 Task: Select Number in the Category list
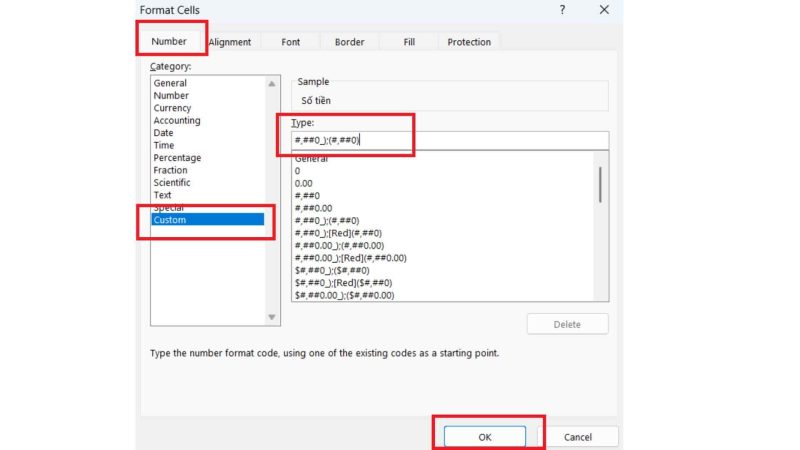coord(208,95)
